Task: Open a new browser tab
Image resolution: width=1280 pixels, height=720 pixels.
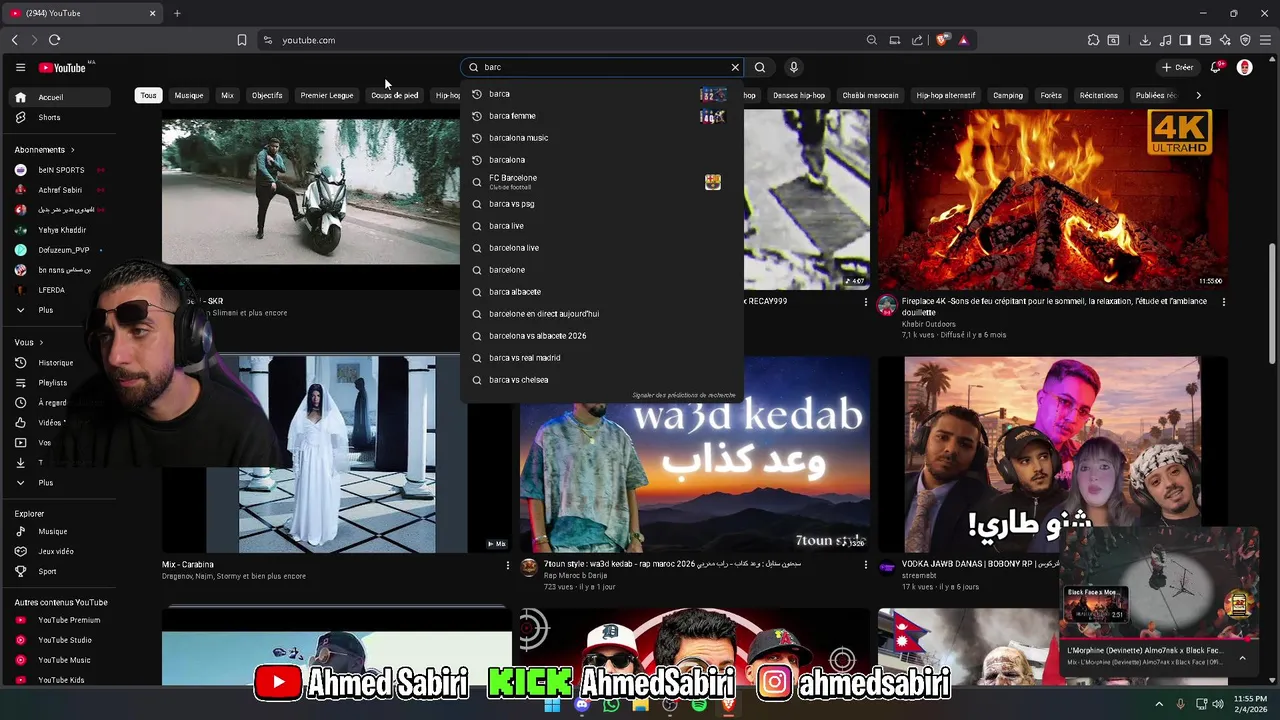Action: tap(177, 13)
